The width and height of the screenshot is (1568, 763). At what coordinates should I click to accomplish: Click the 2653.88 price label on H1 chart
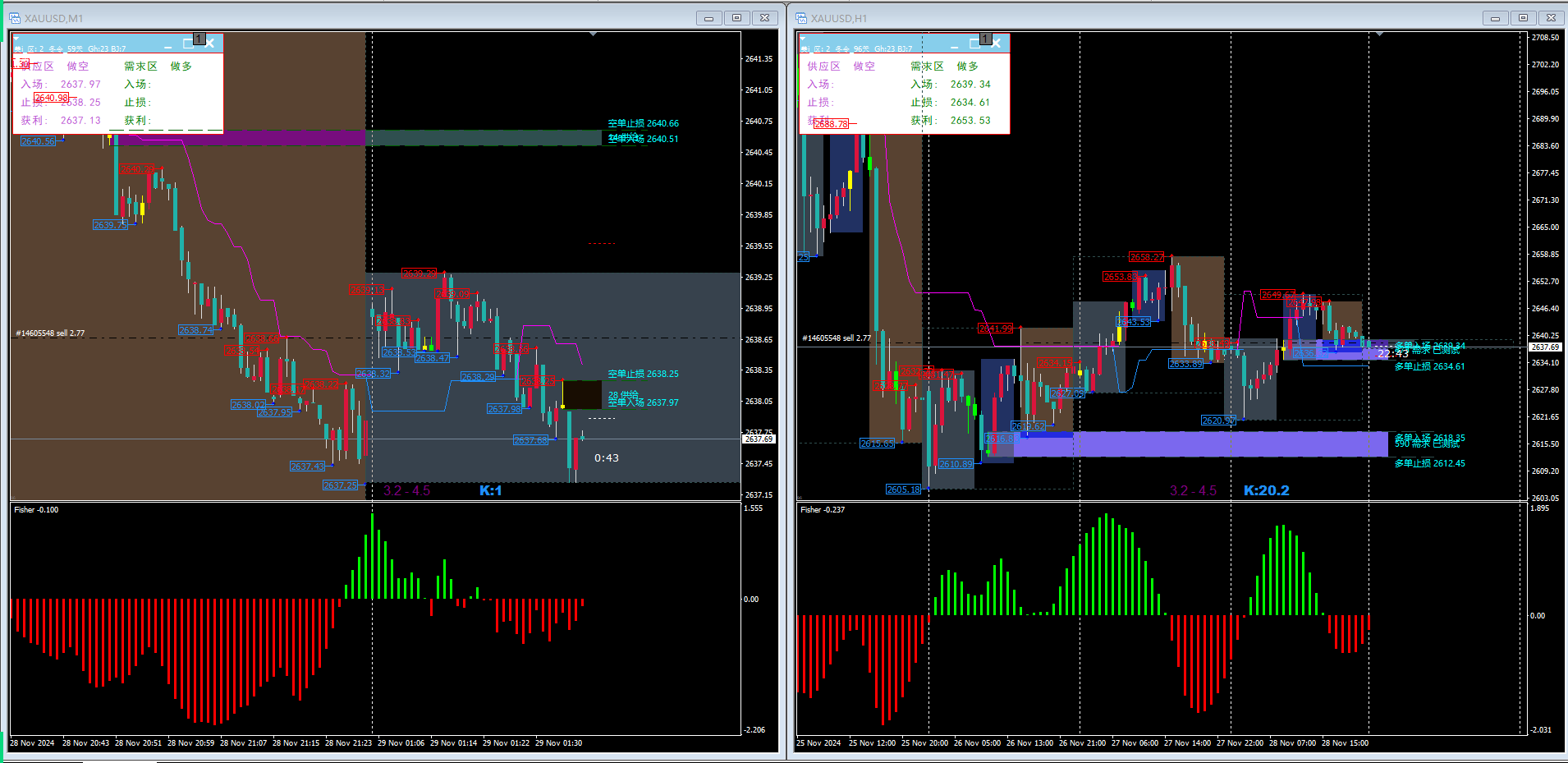[x=1121, y=277]
